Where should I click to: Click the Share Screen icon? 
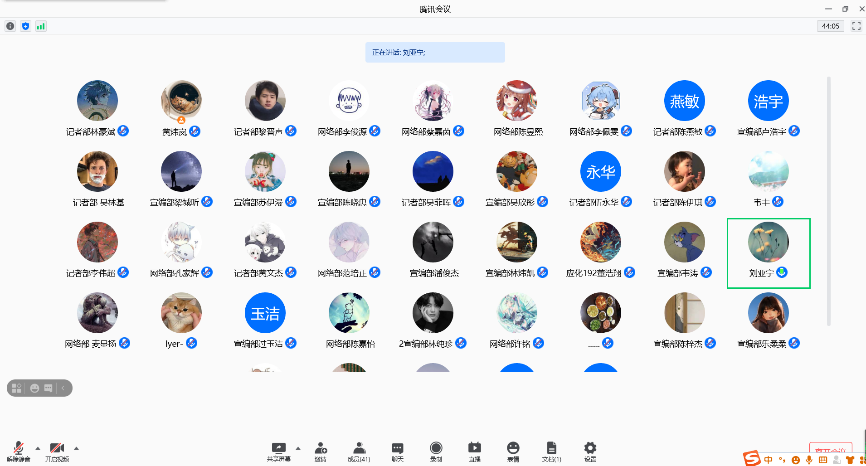[x=279, y=449]
